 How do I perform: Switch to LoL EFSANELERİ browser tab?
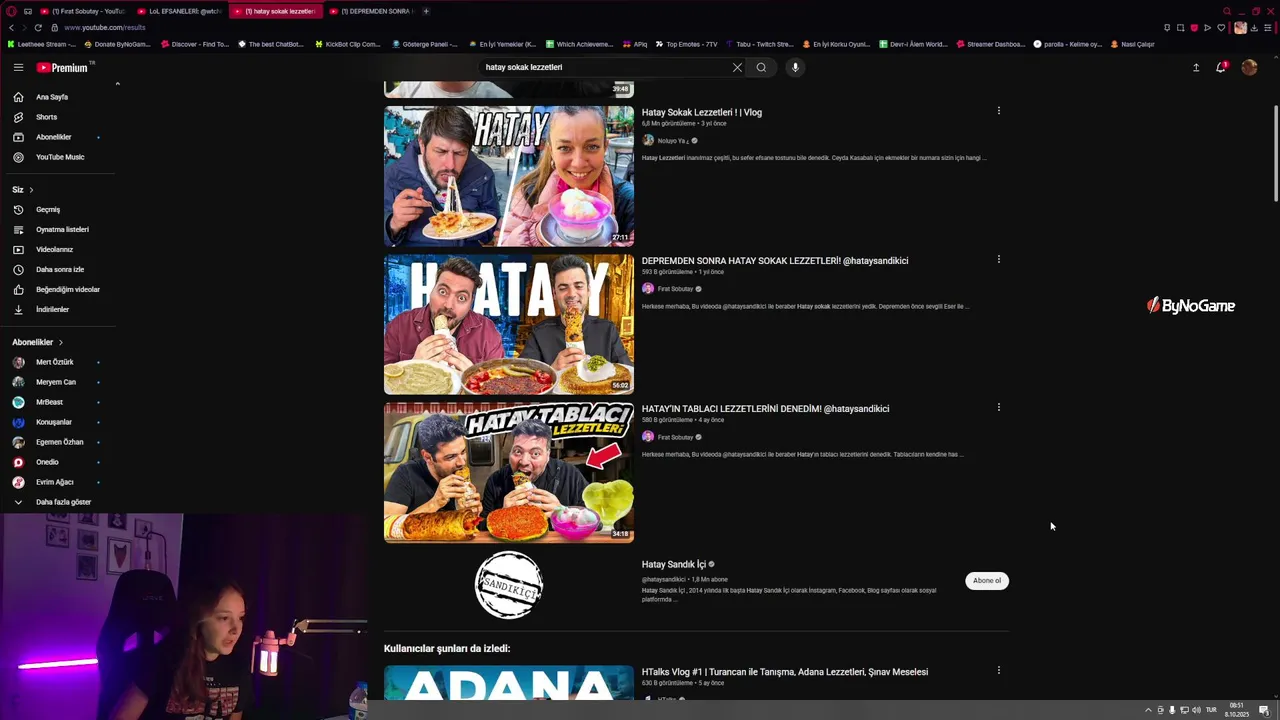pyautogui.click(x=180, y=11)
